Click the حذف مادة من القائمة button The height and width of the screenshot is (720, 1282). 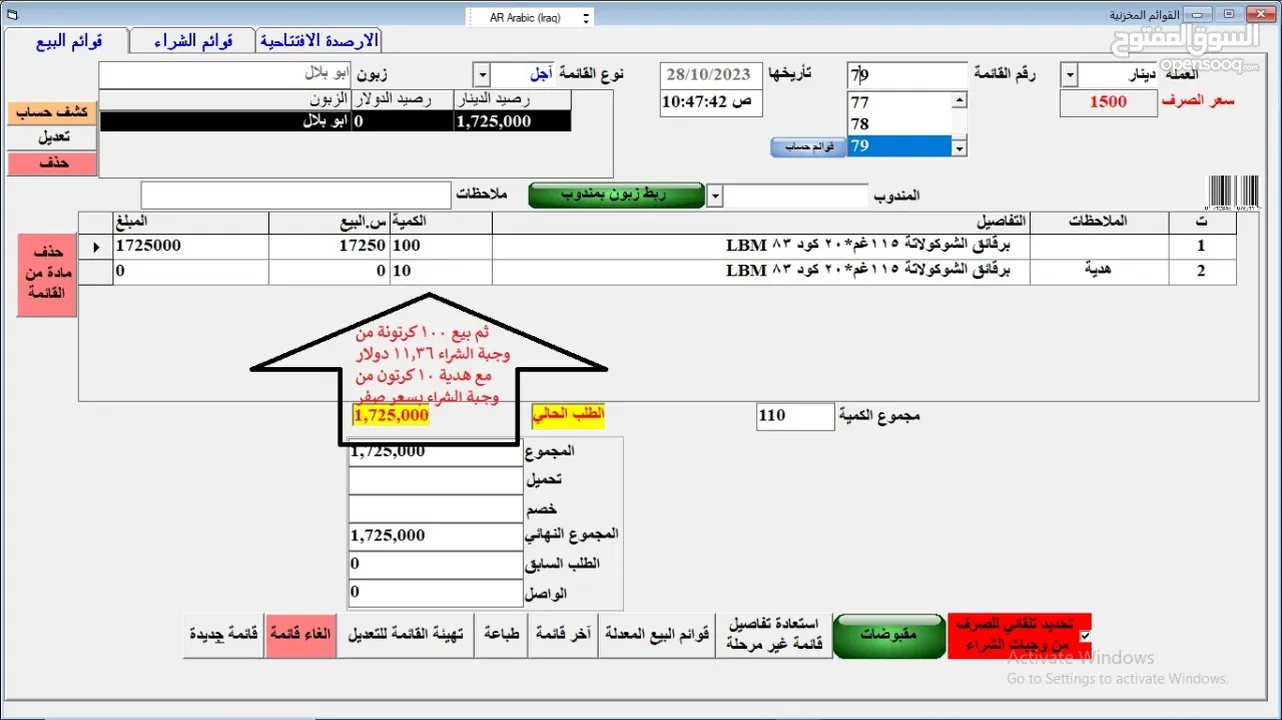[x=47, y=275]
